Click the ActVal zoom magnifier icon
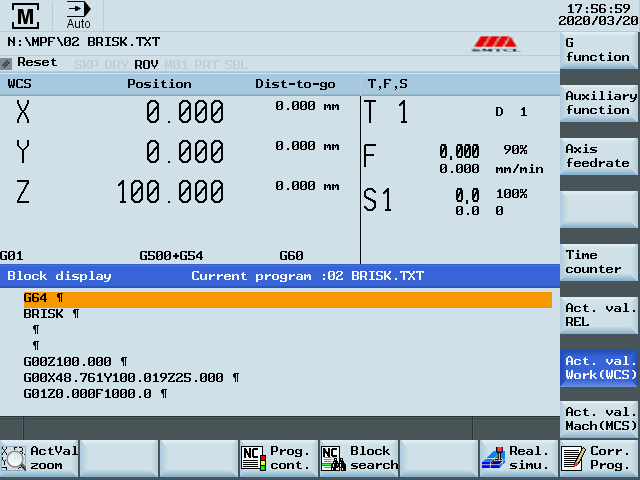 tap(13, 458)
